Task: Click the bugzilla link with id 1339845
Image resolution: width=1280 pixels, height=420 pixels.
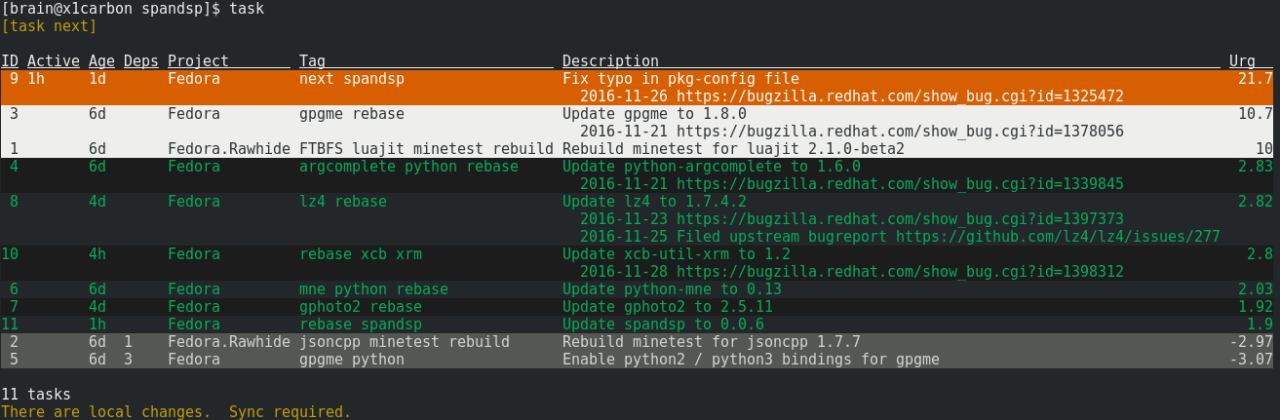Action: coord(900,184)
